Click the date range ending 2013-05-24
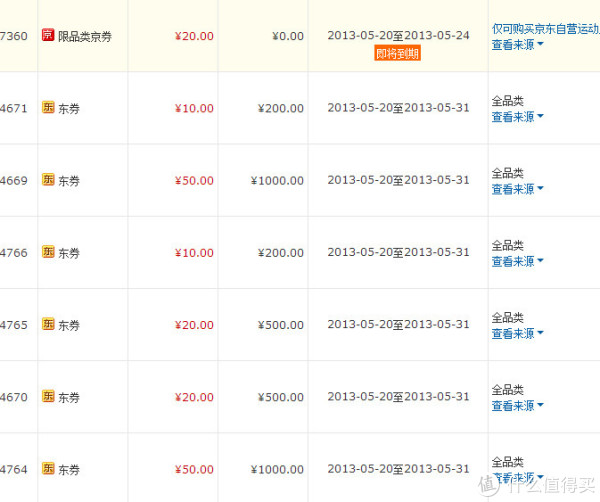 click(398, 36)
